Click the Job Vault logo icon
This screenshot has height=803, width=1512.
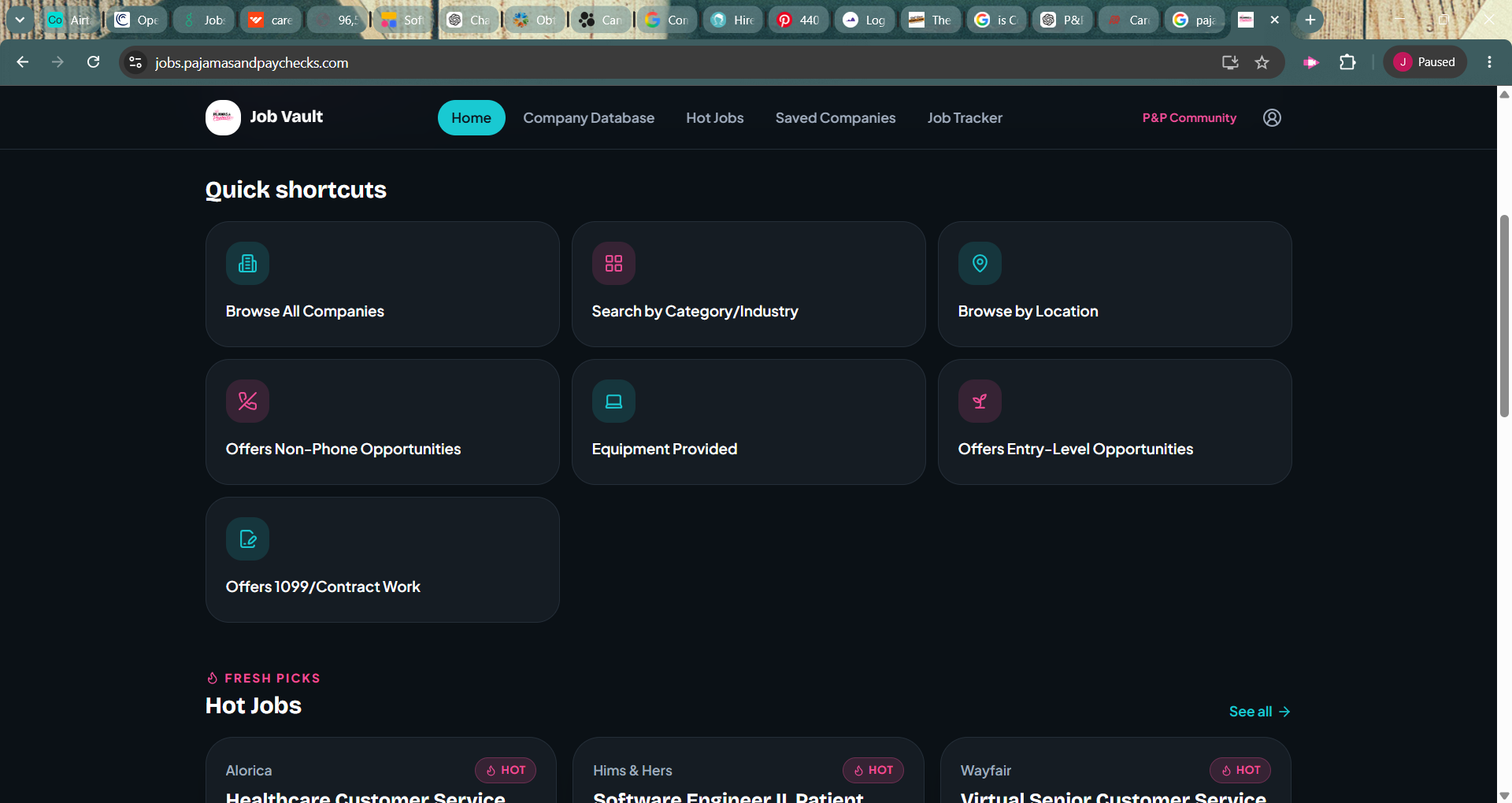pos(223,117)
